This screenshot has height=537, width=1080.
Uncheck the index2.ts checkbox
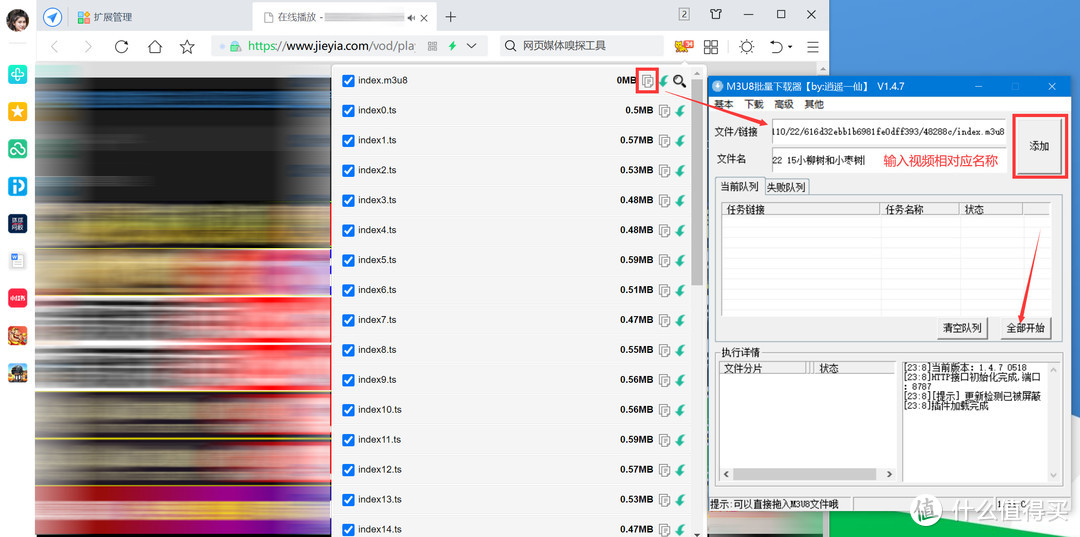pos(348,170)
